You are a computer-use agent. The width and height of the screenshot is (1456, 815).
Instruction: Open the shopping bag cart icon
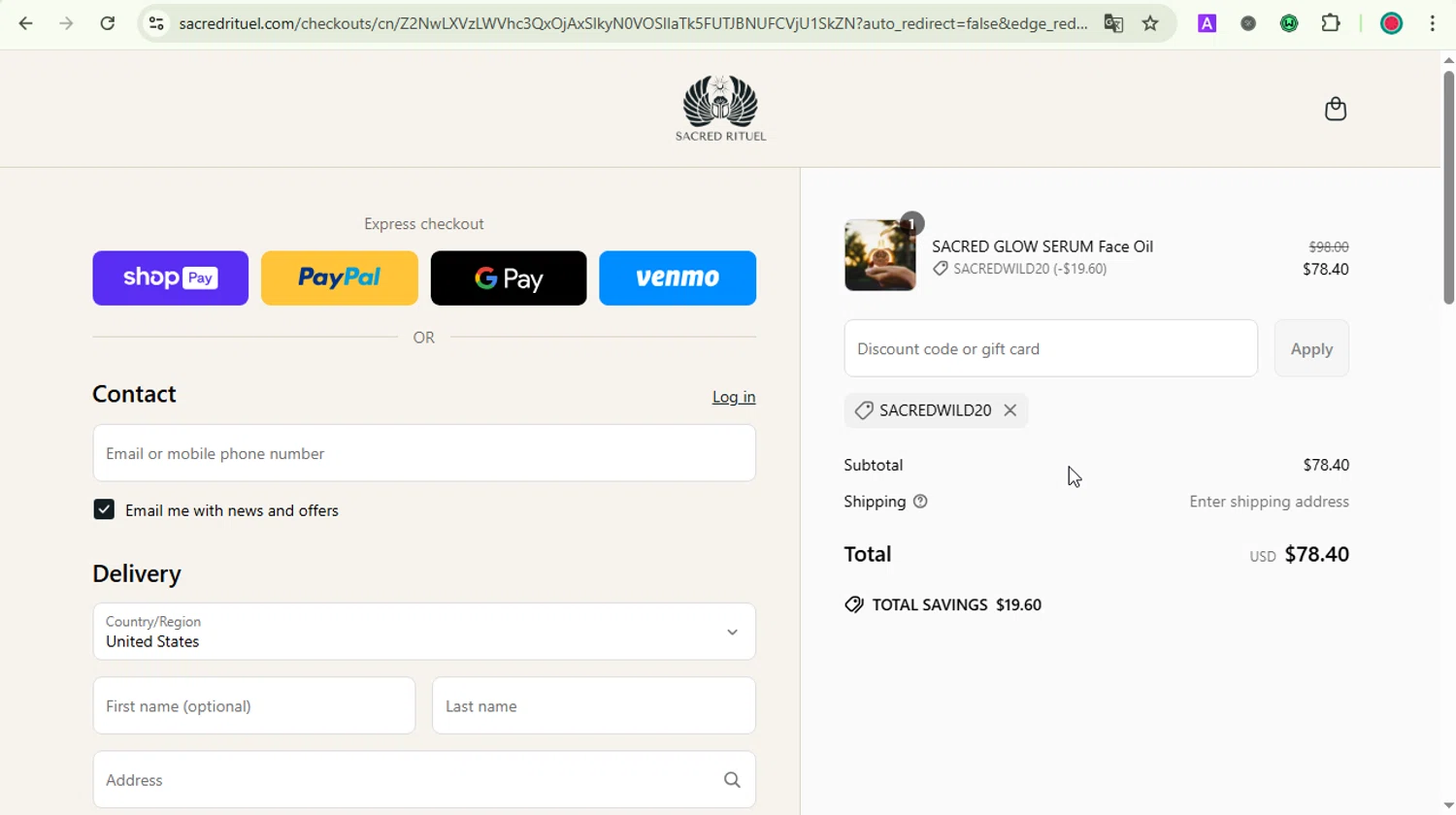click(x=1336, y=109)
